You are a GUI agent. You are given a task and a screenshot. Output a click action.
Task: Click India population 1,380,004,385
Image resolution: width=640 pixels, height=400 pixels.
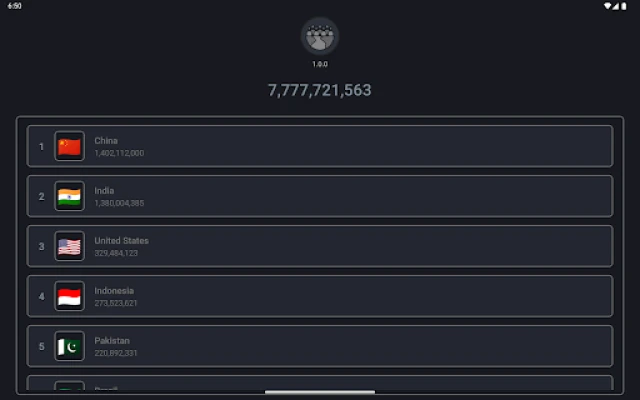(x=119, y=203)
